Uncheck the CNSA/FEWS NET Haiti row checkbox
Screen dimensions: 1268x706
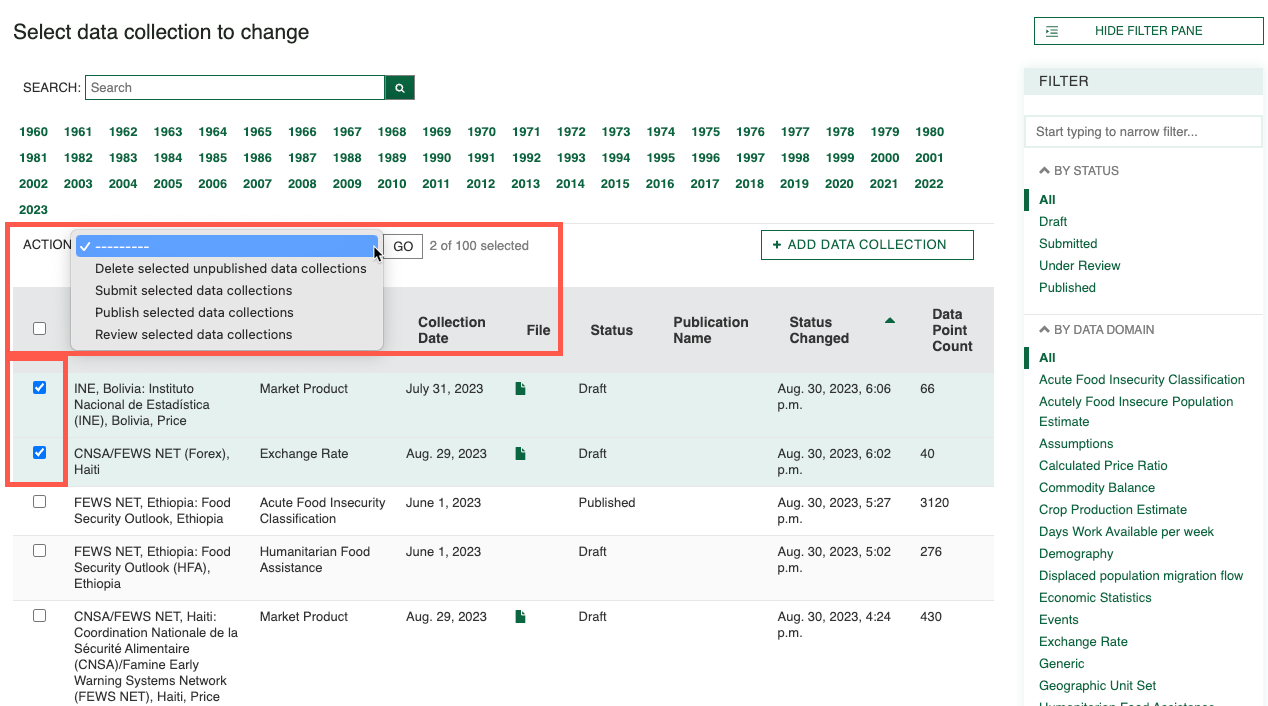point(38,452)
